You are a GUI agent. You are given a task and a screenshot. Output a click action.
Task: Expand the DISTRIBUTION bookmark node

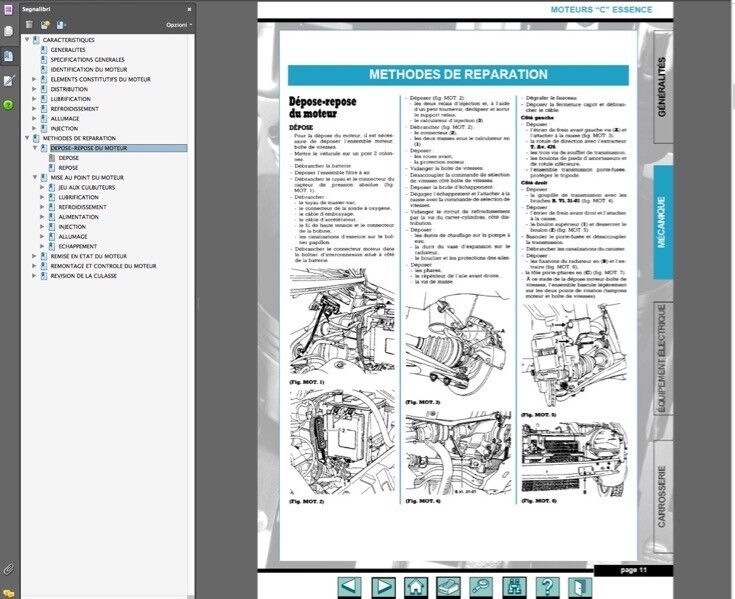[34, 89]
